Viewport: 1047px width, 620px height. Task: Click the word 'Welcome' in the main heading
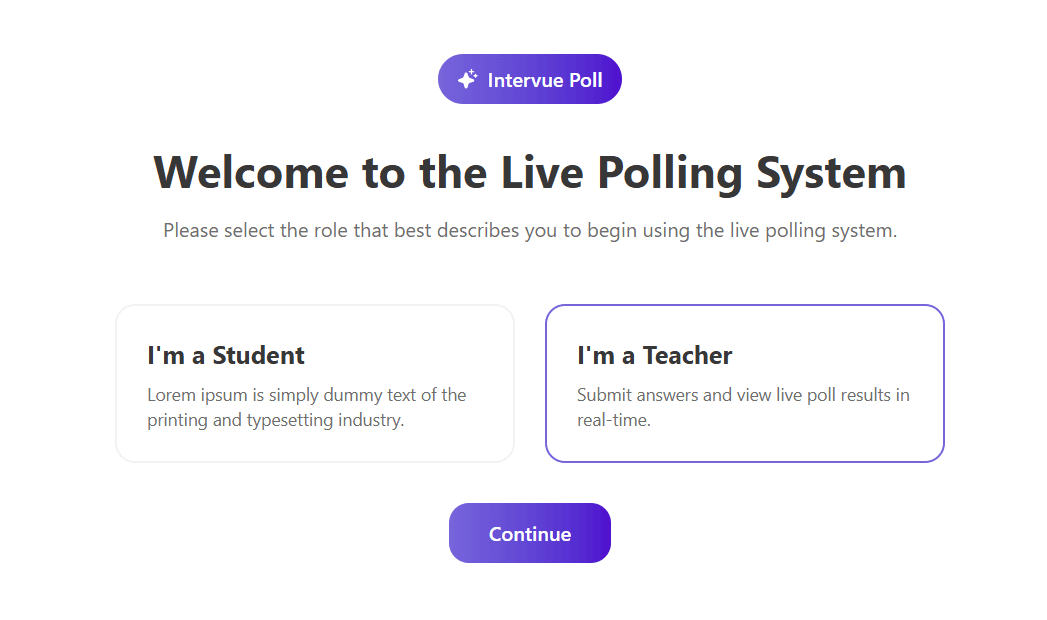pyautogui.click(x=251, y=172)
